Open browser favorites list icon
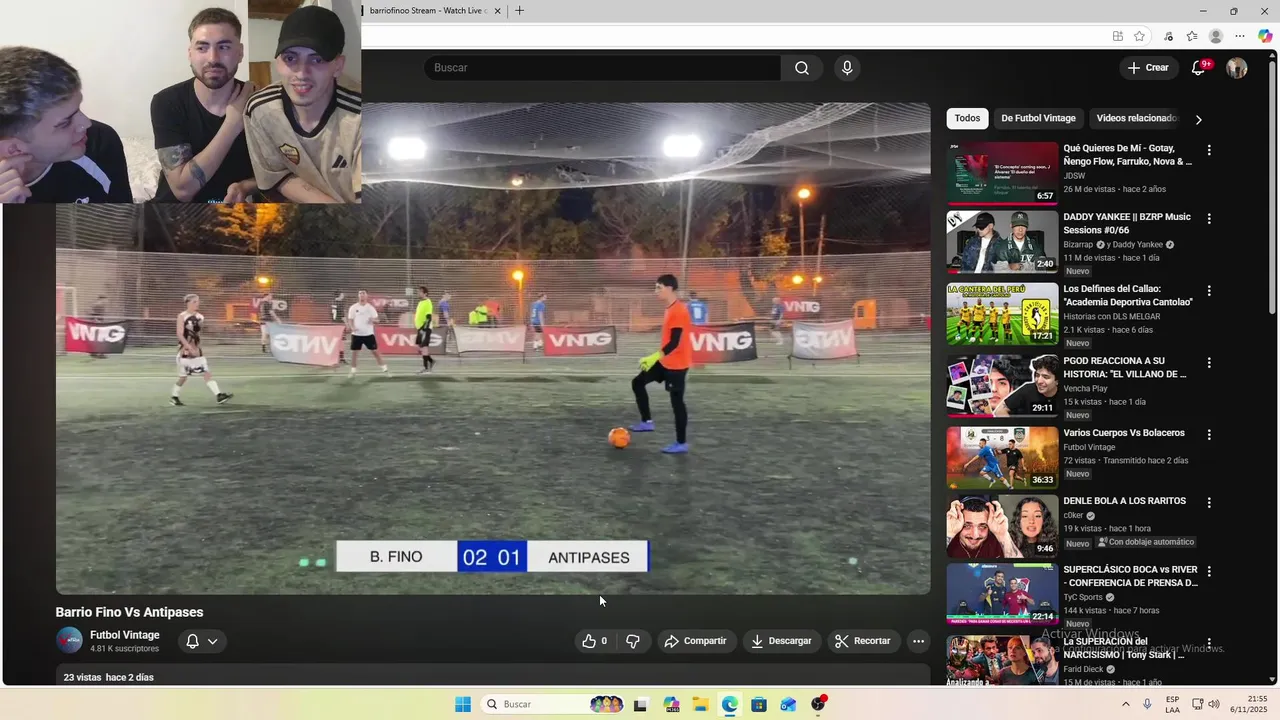The height and width of the screenshot is (720, 1280). pyautogui.click(x=1192, y=36)
